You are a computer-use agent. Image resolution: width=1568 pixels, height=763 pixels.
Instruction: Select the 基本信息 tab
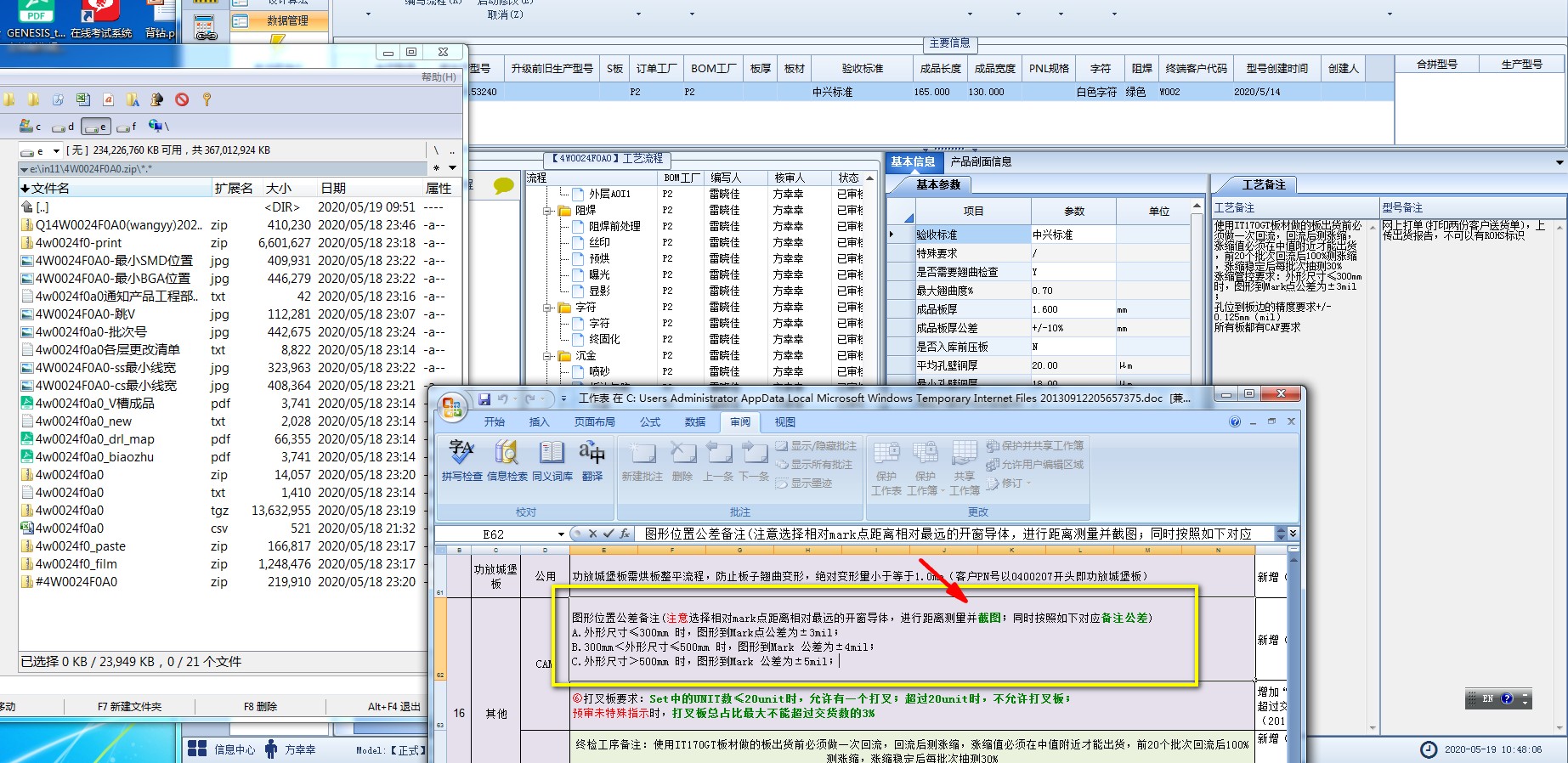[x=913, y=161]
